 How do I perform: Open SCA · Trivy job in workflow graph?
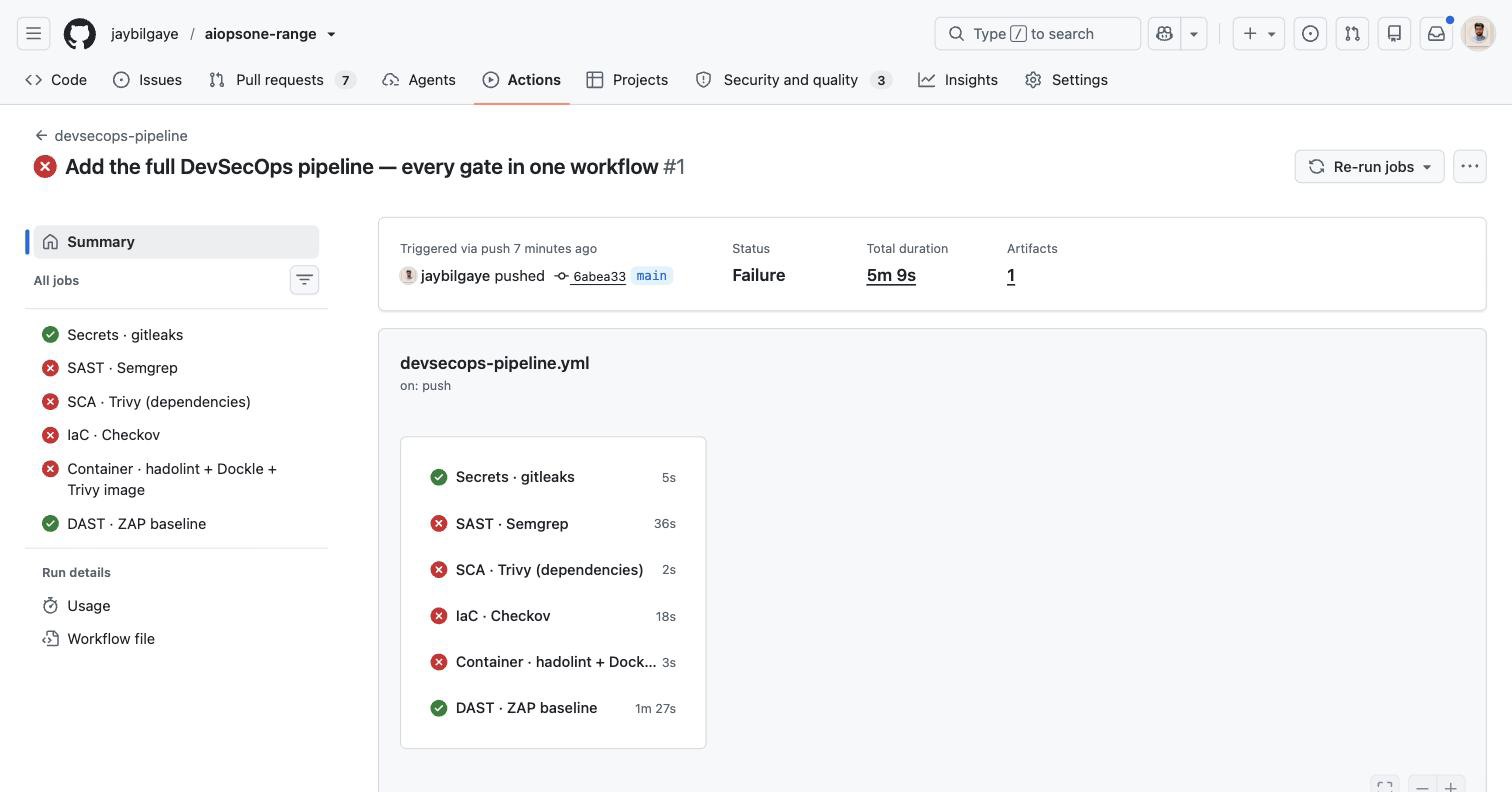[553, 570]
